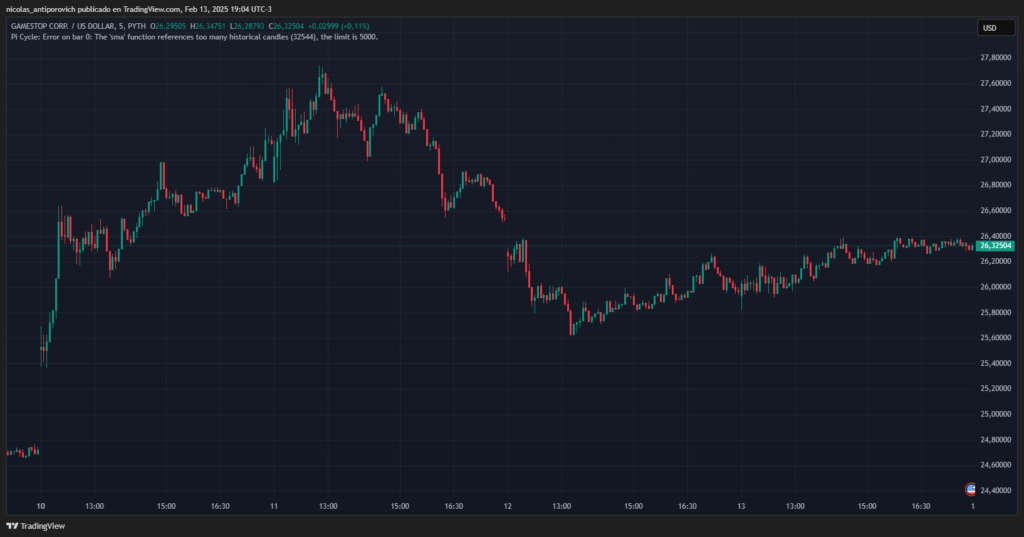Click price axis label 24,80000

point(995,440)
